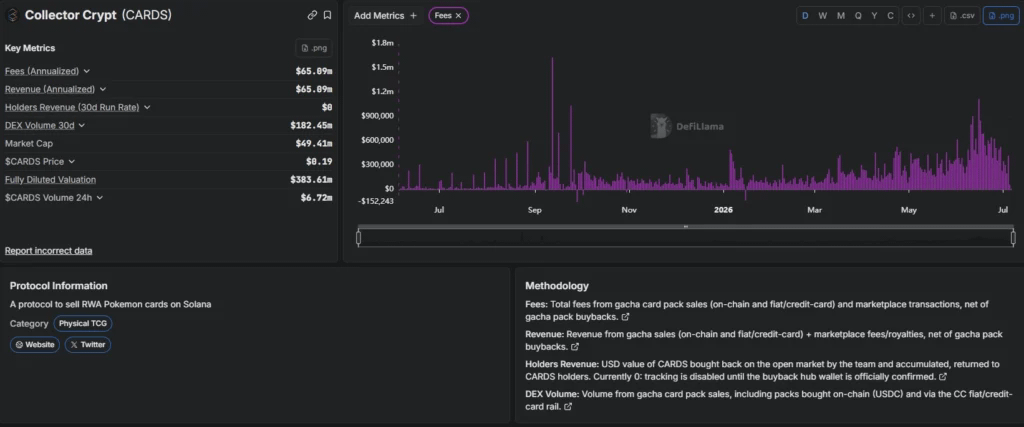Open external source link for Holders Revenue methodology
This screenshot has width=1024, height=427.
tap(942, 377)
